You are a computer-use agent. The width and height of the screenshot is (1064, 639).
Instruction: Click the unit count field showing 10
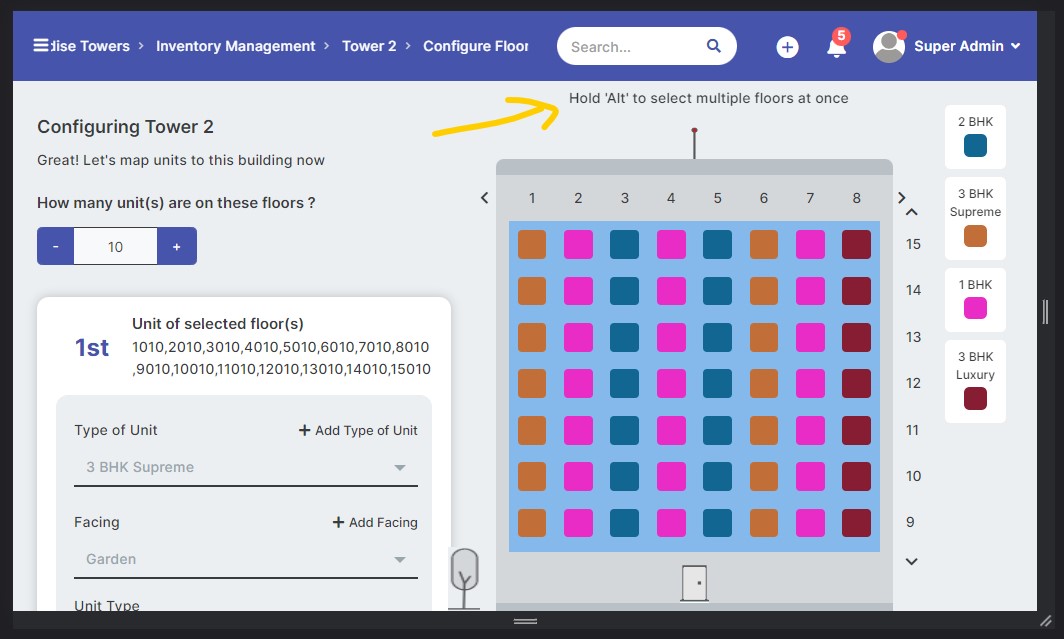115,246
